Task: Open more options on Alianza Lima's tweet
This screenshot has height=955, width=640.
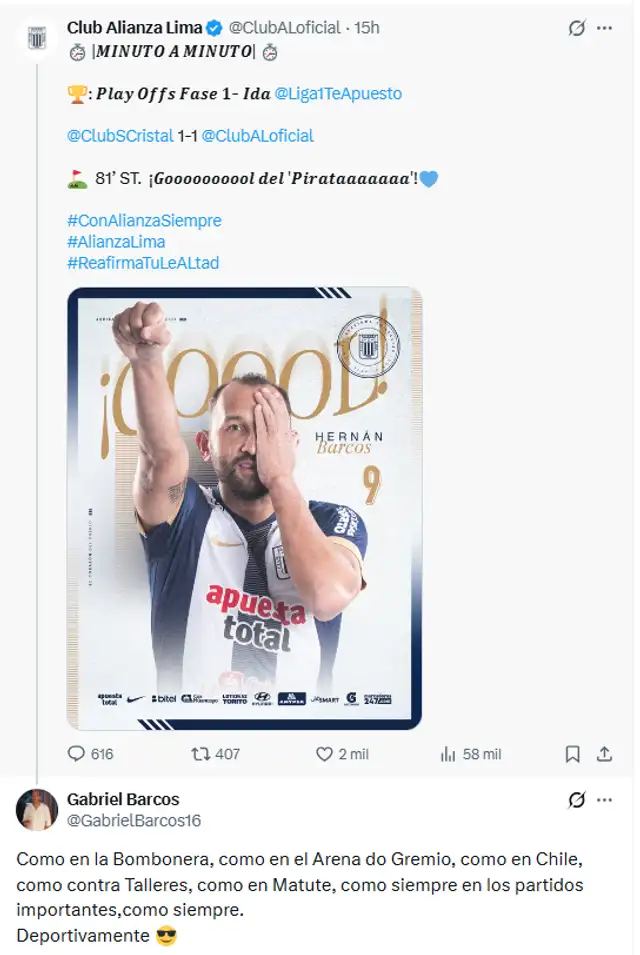Action: 605,28
